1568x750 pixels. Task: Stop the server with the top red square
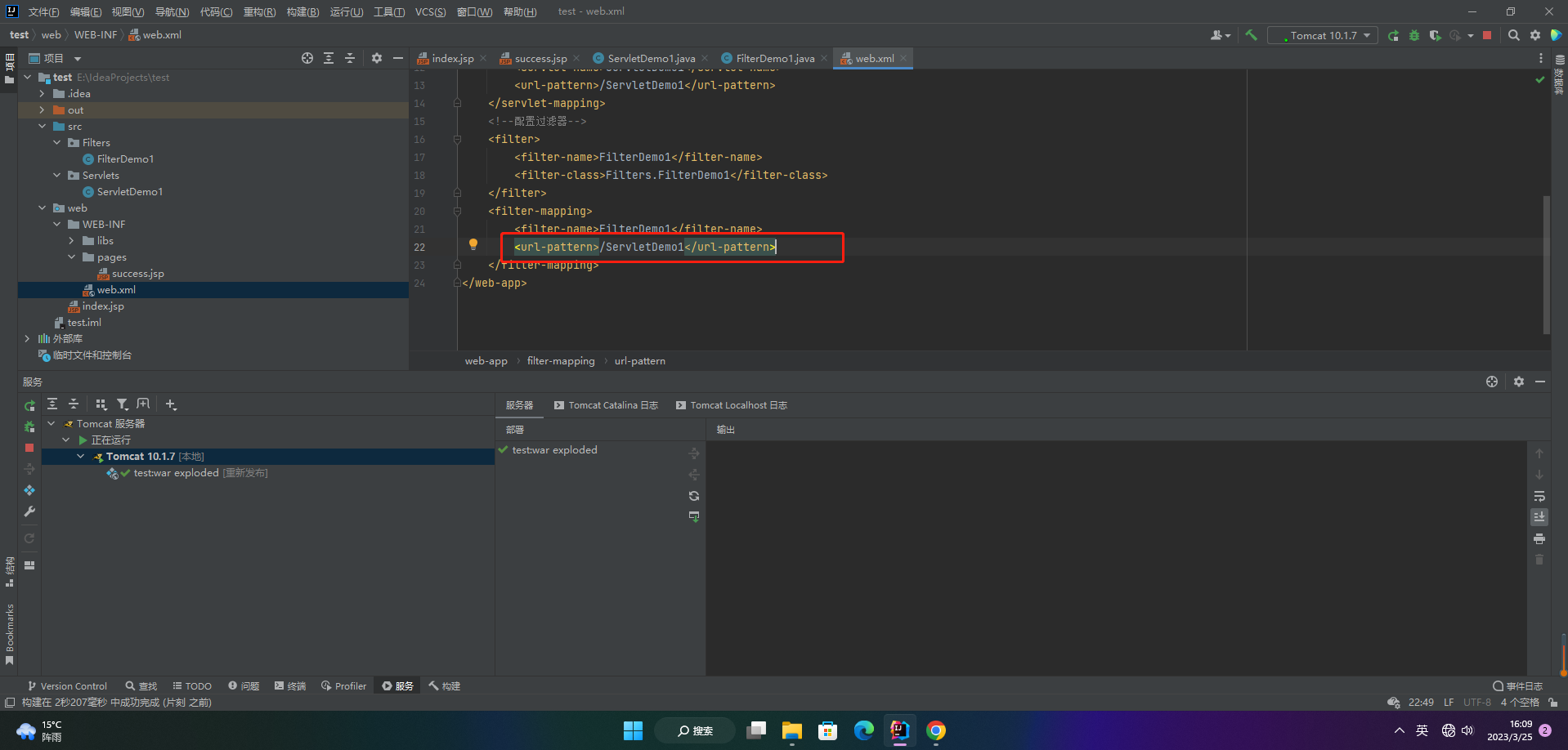coord(1487,35)
